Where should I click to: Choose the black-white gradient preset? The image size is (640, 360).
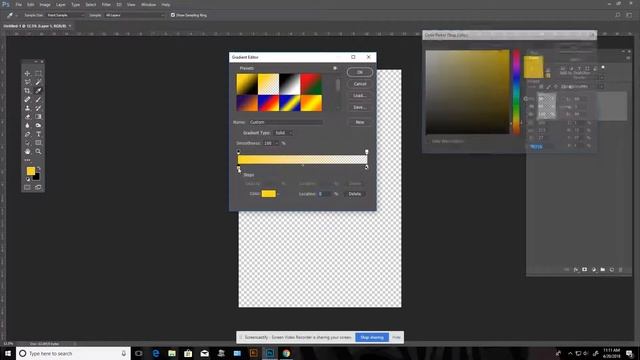click(290, 84)
